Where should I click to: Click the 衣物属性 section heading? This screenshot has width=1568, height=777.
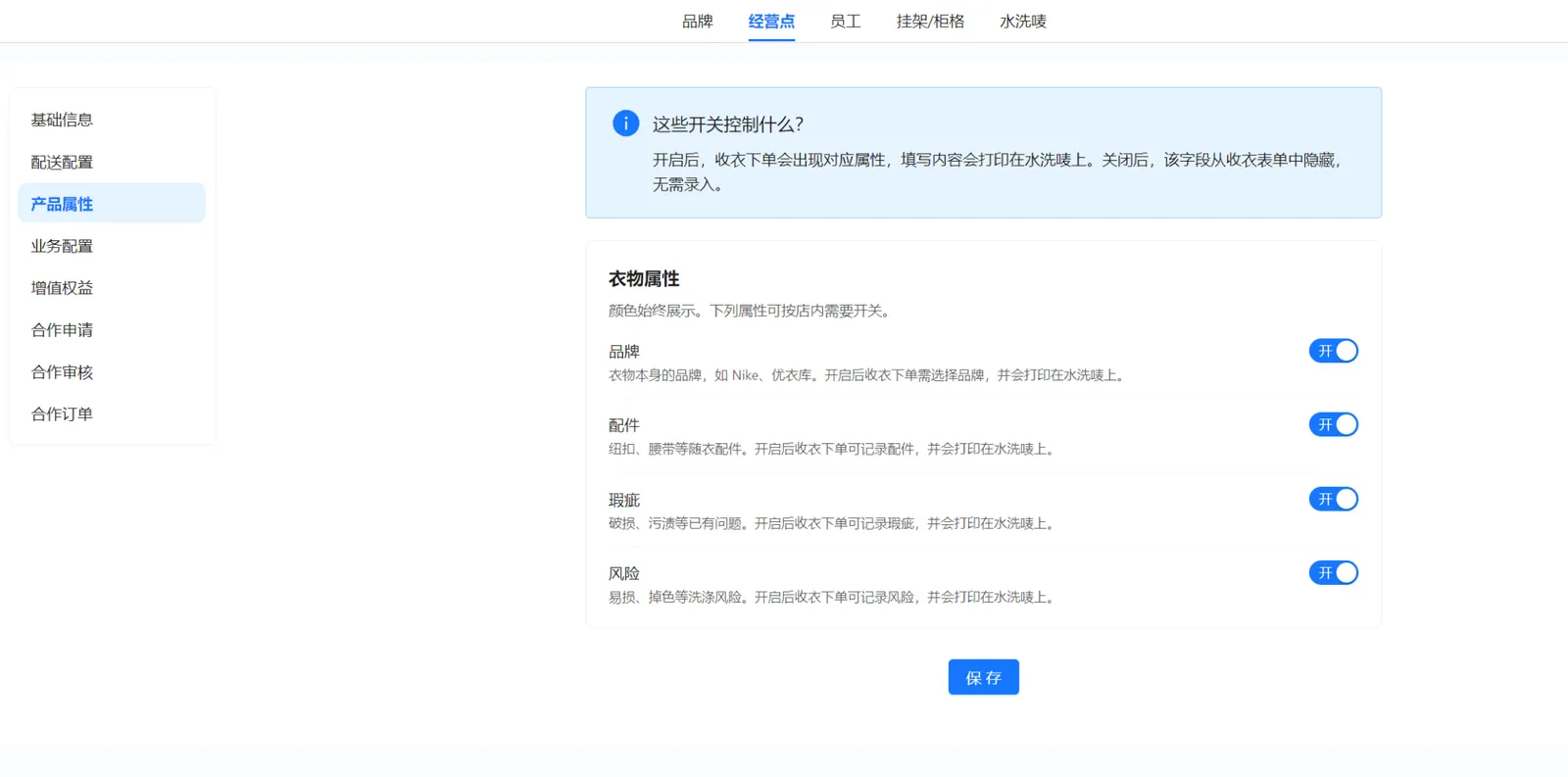[x=644, y=279]
